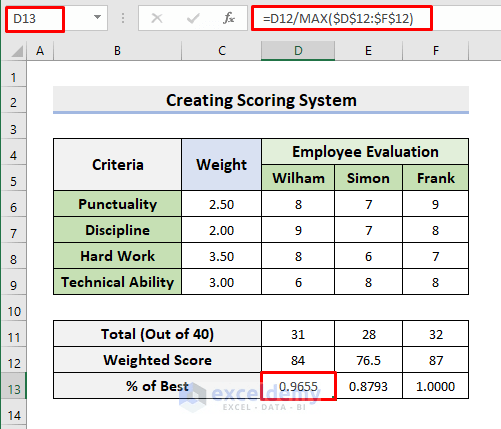Viewport: 501px width, 429px height.
Task: Select the 3.00 weight cell
Action: (x=222, y=282)
